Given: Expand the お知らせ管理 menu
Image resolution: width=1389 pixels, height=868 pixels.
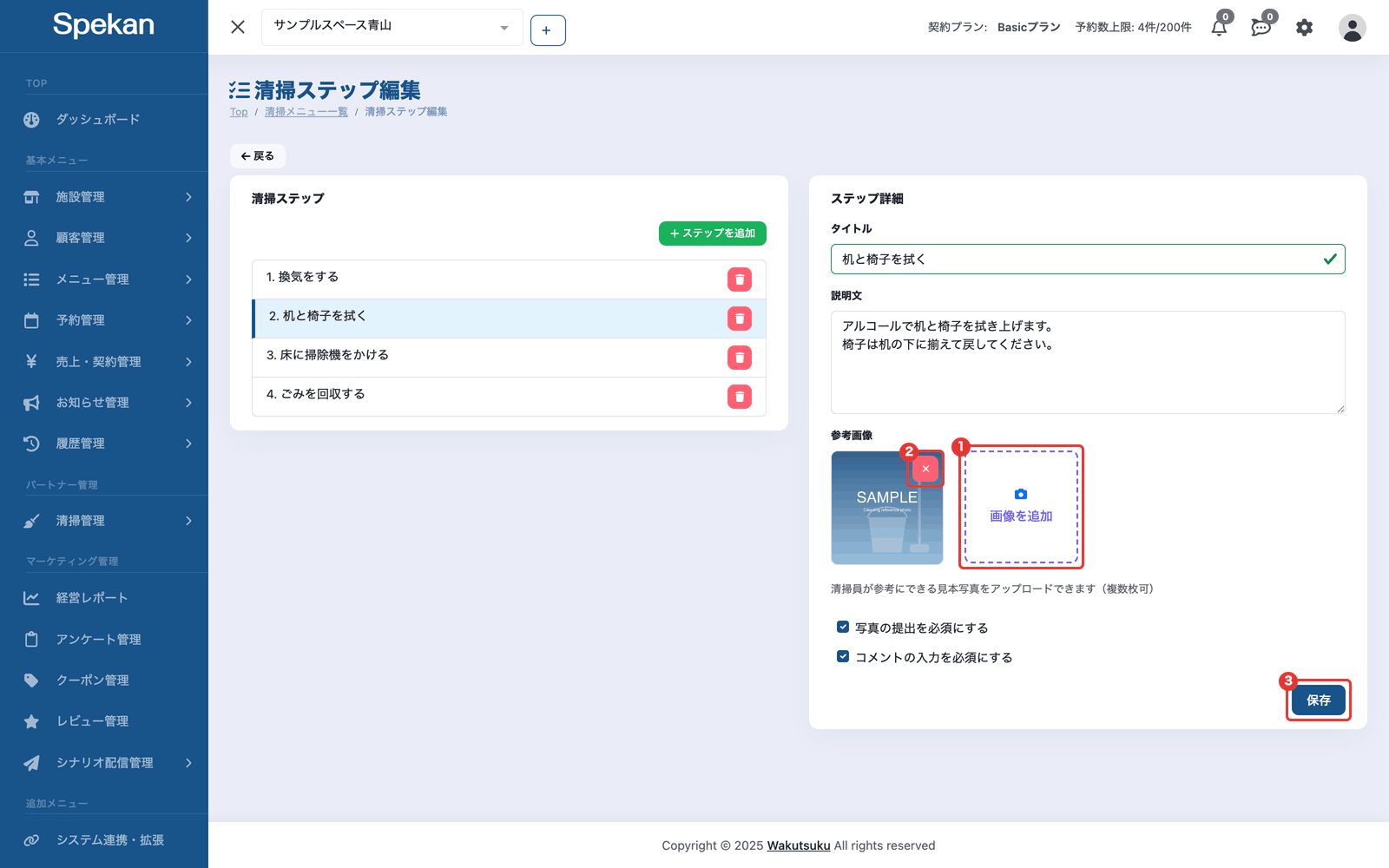Looking at the screenshot, I should pyautogui.click(x=104, y=403).
